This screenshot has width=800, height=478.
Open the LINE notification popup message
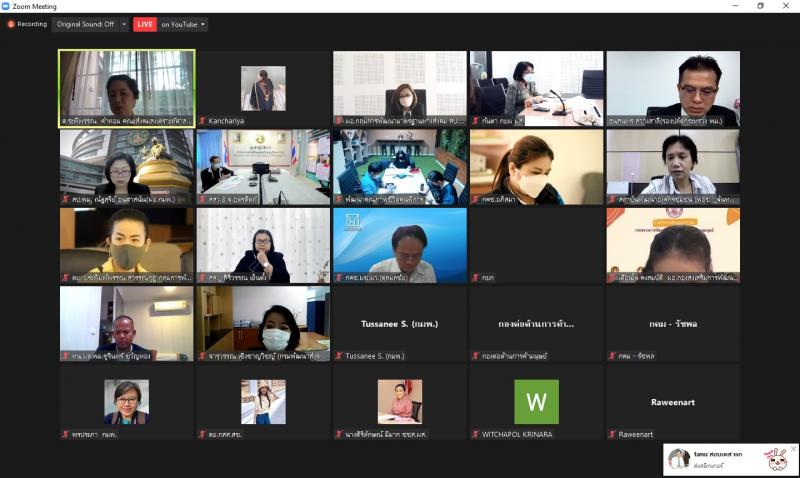(731, 459)
